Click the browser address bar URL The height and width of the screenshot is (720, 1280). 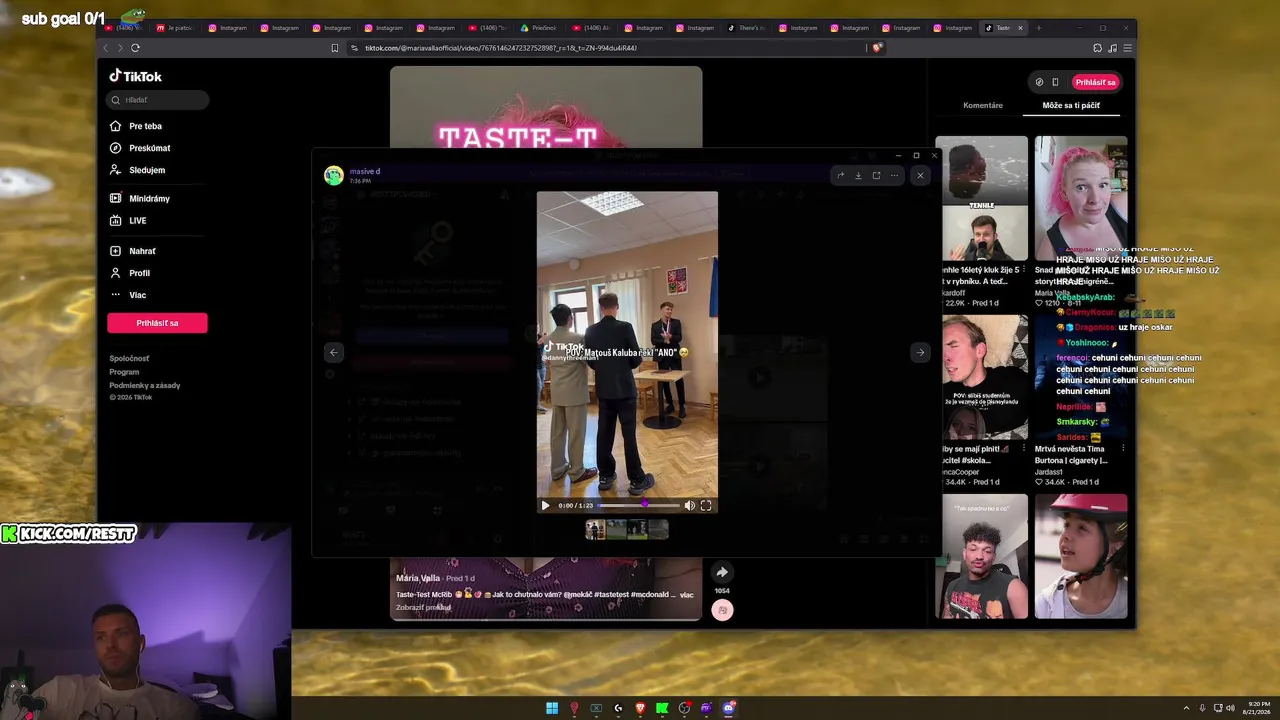tap(501, 48)
